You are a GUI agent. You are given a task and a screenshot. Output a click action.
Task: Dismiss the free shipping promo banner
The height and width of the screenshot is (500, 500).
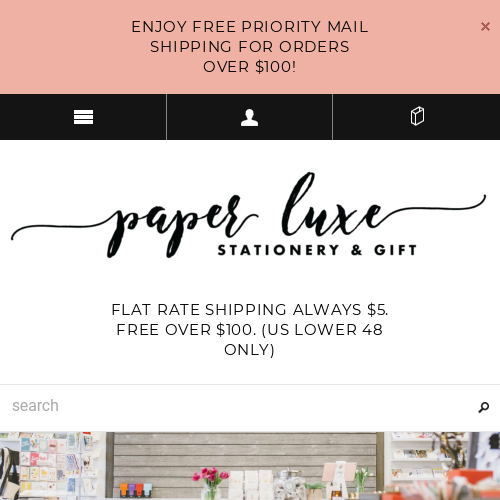[x=485, y=26]
